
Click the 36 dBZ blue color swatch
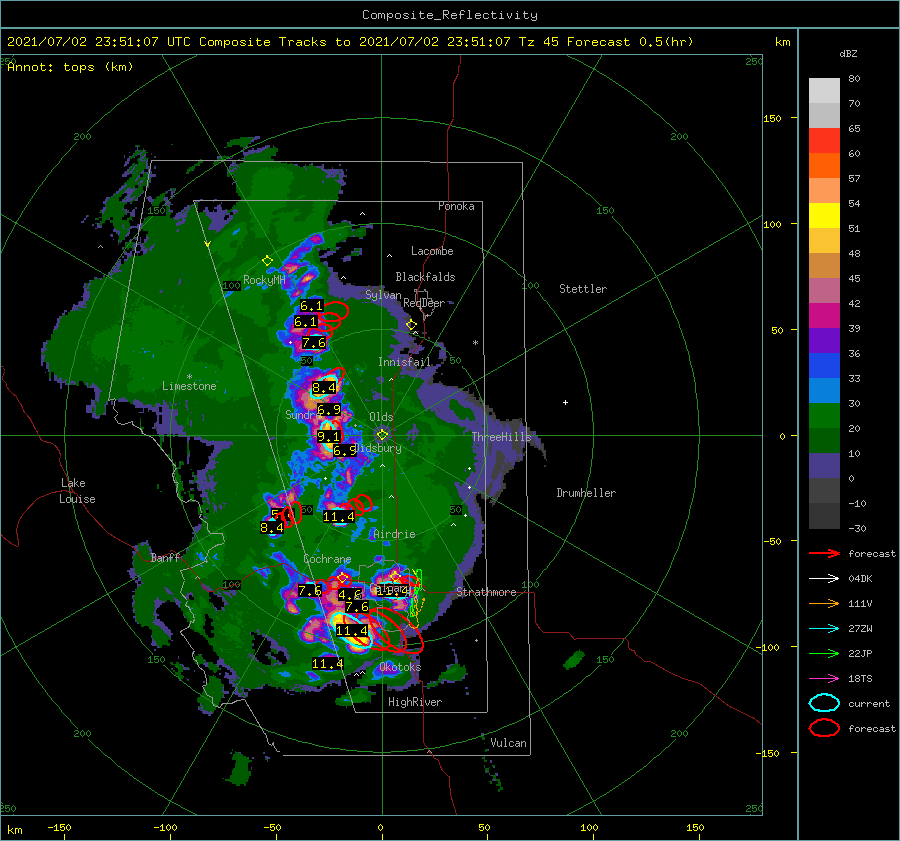[x=824, y=365]
